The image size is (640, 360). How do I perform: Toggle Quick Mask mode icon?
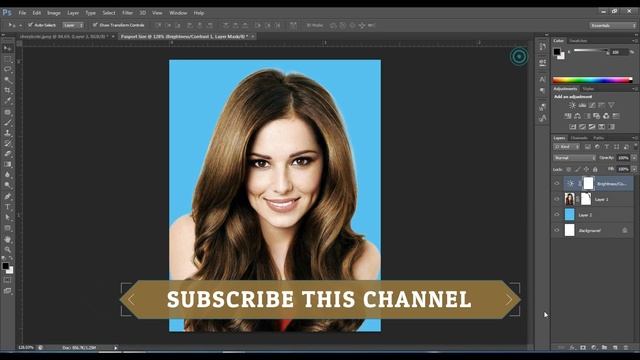coord(7,280)
